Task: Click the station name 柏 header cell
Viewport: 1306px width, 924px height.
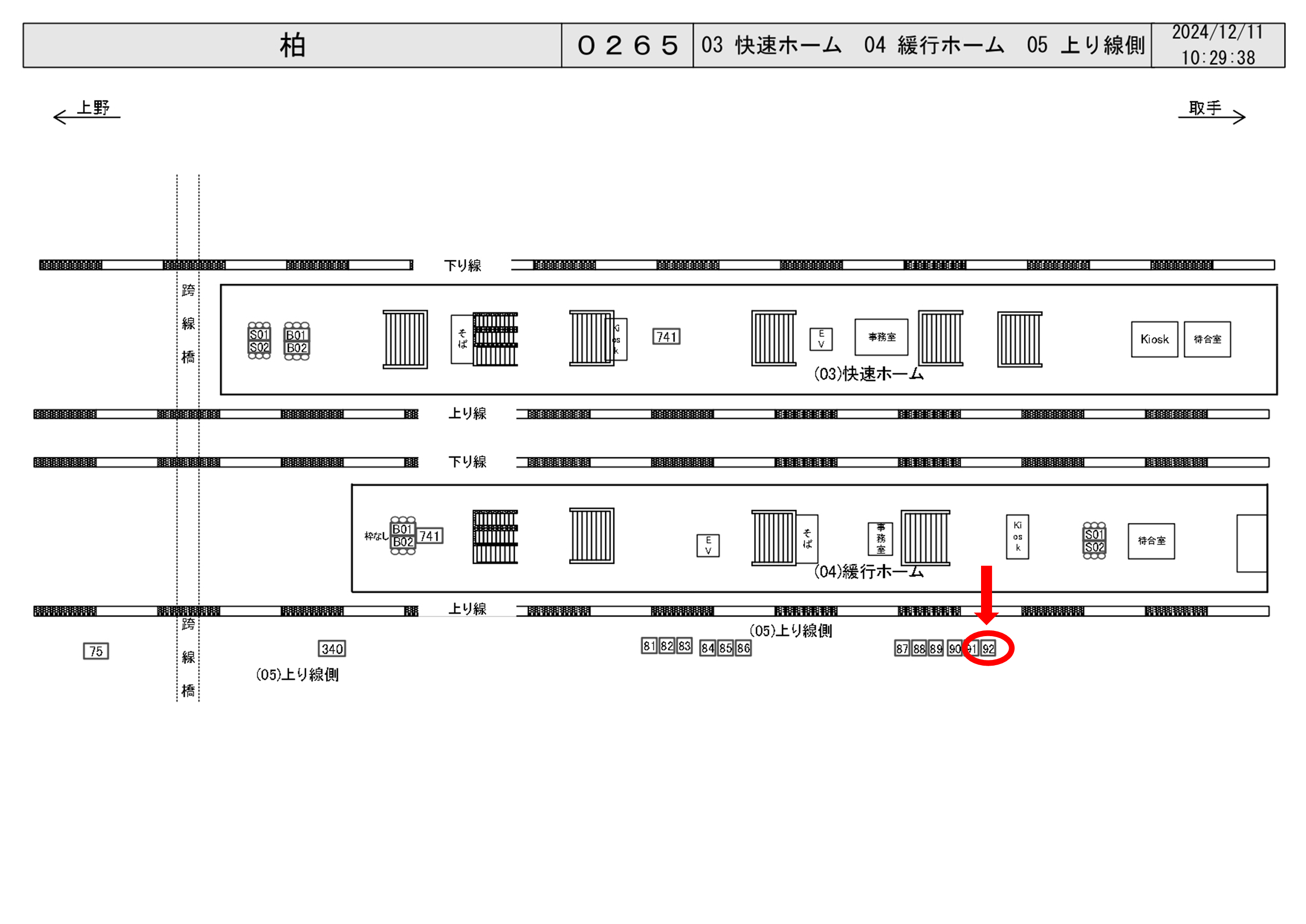Action: [293, 46]
